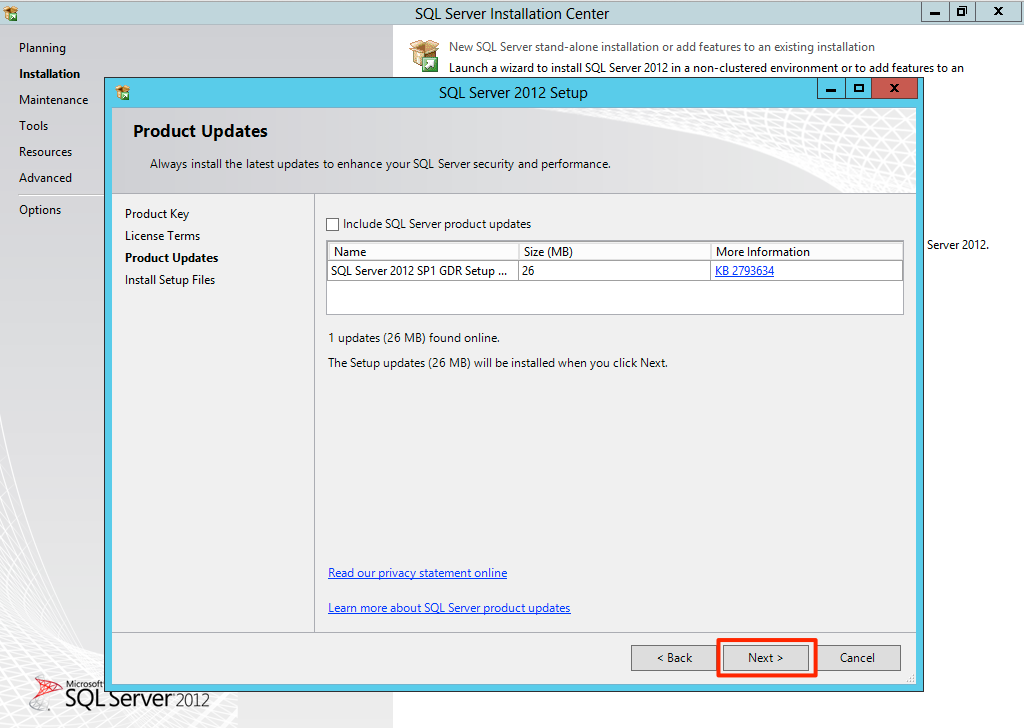Screen dimensions: 1024x728
Task: Open Learn more about SQL Server product updates
Action: 449,608
